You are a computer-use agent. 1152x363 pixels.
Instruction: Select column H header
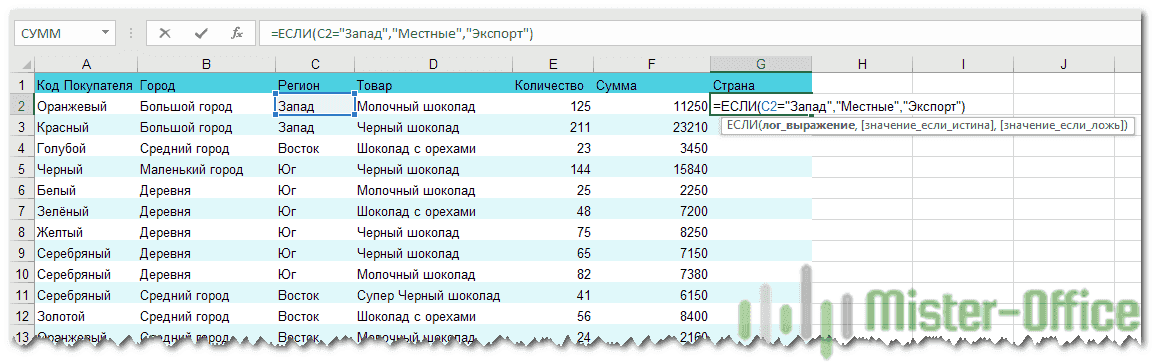tap(862, 65)
